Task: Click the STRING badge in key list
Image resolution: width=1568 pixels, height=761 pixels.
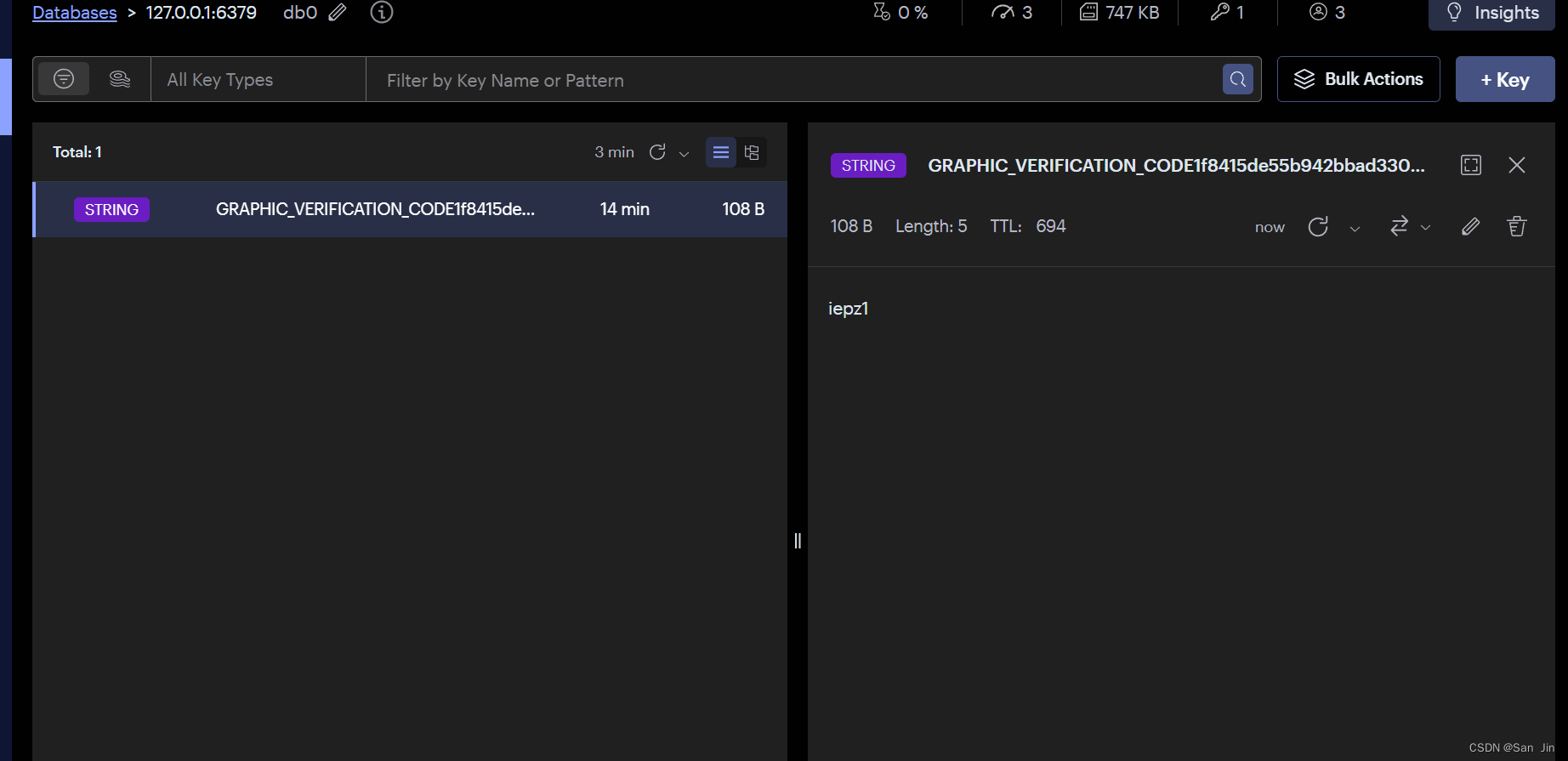Action: (x=111, y=209)
